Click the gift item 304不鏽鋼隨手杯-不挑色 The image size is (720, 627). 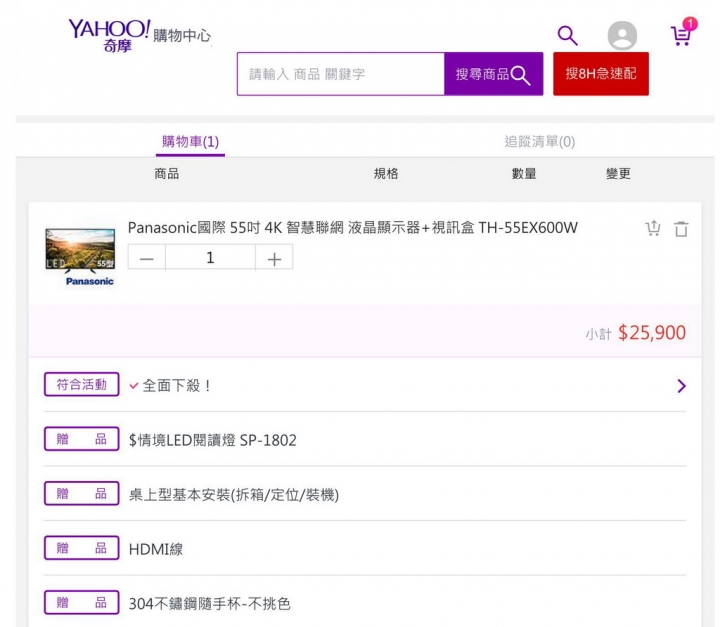(209, 604)
